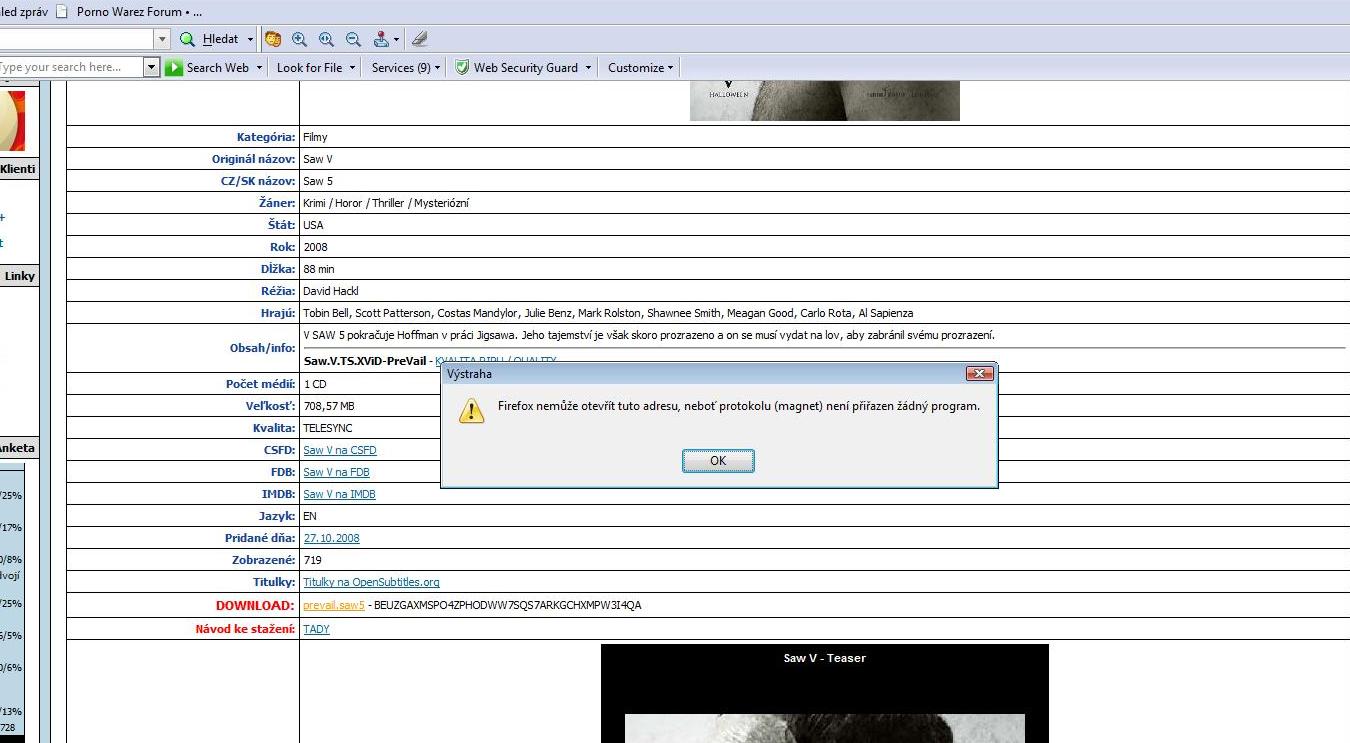Open the Saw V na FDB link

337,472
